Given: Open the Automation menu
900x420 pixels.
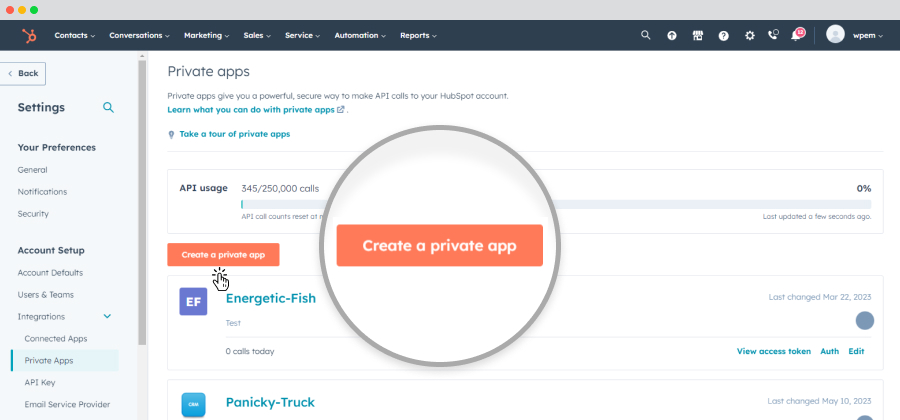Looking at the screenshot, I should coord(360,36).
